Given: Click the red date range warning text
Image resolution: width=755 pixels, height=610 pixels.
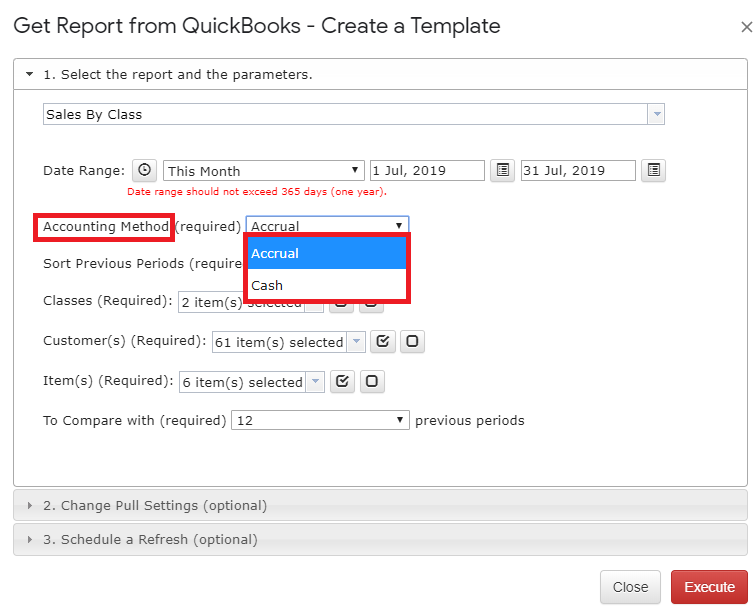Looking at the screenshot, I should click(257, 192).
